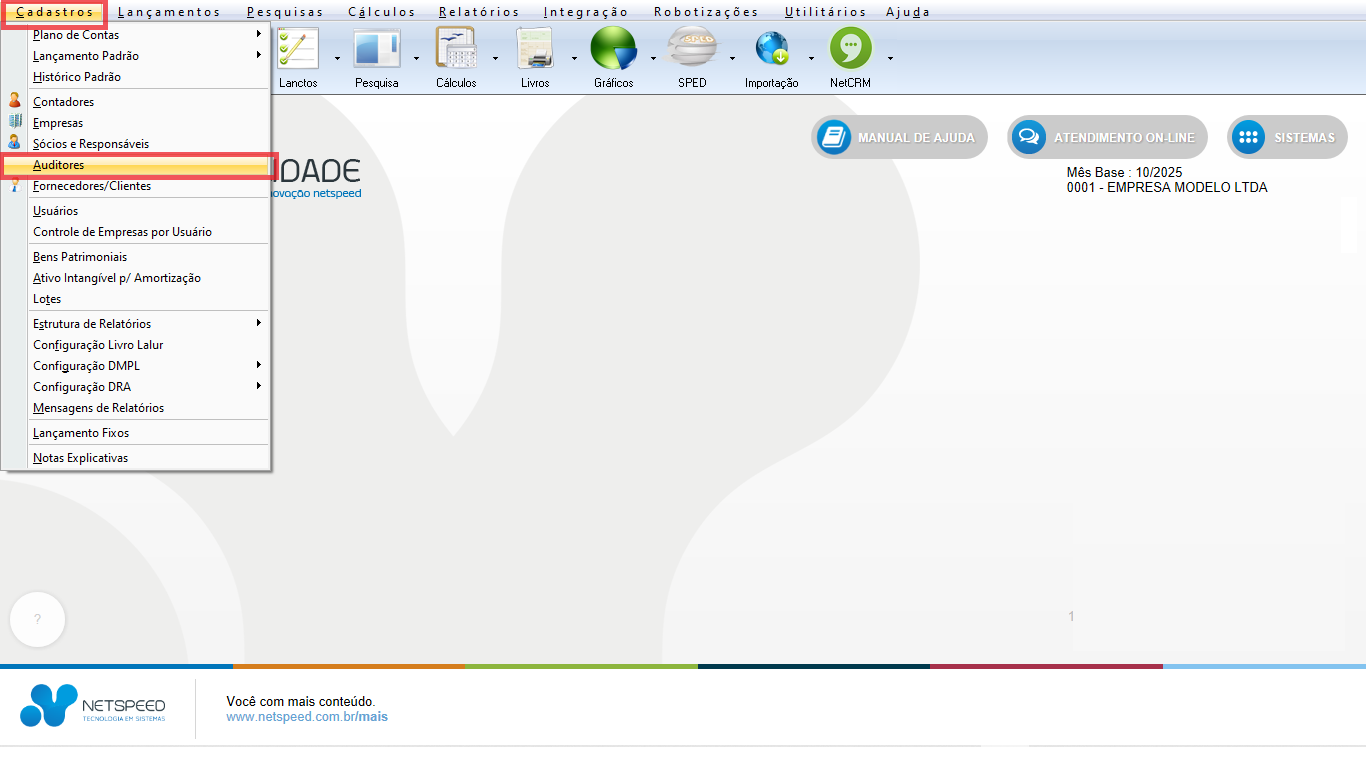Open the dropdown arrow beside NetCRM
The width and height of the screenshot is (1366, 766).
(890, 58)
